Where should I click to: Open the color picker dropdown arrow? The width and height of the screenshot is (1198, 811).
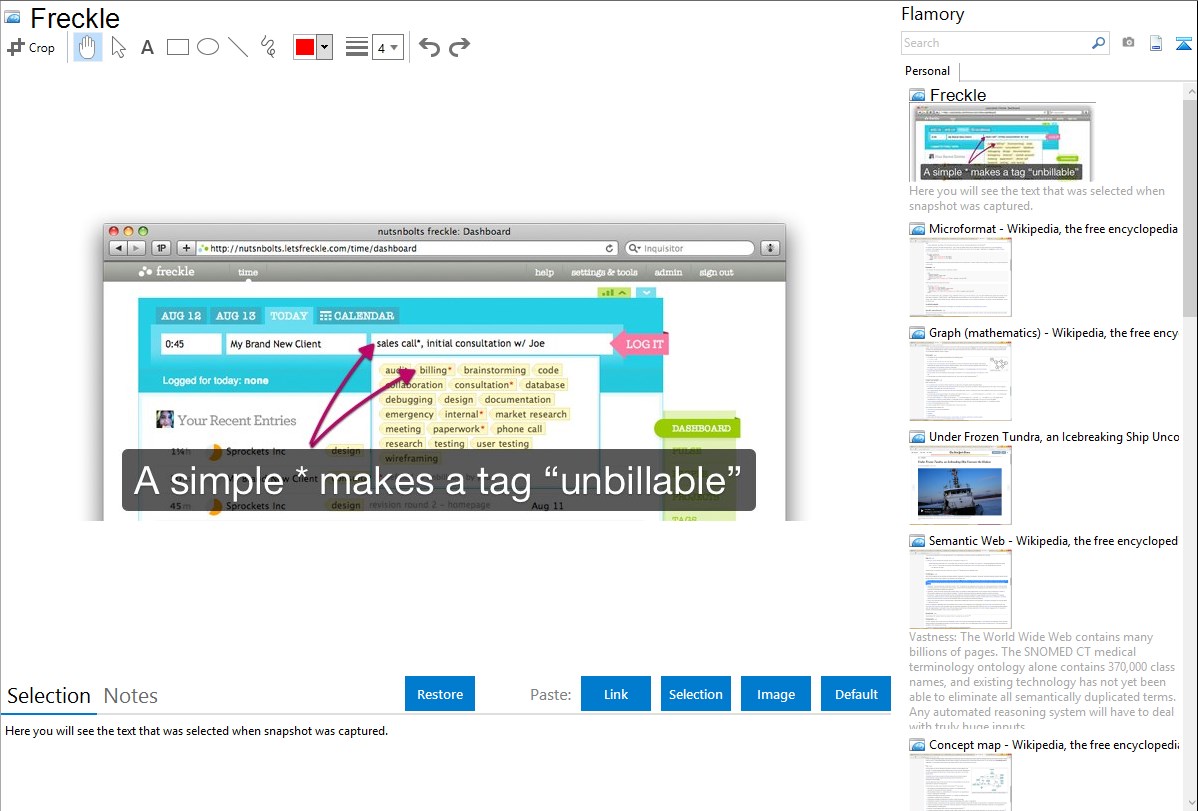tap(325, 47)
